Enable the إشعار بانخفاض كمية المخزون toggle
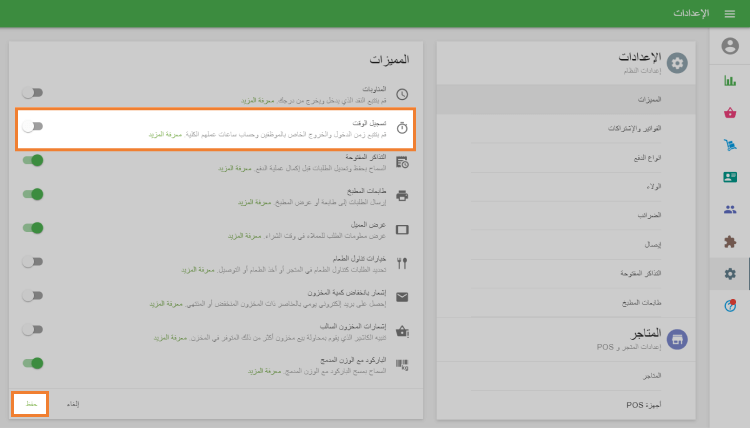Image resolution: width=750 pixels, height=428 pixels. (x=33, y=296)
